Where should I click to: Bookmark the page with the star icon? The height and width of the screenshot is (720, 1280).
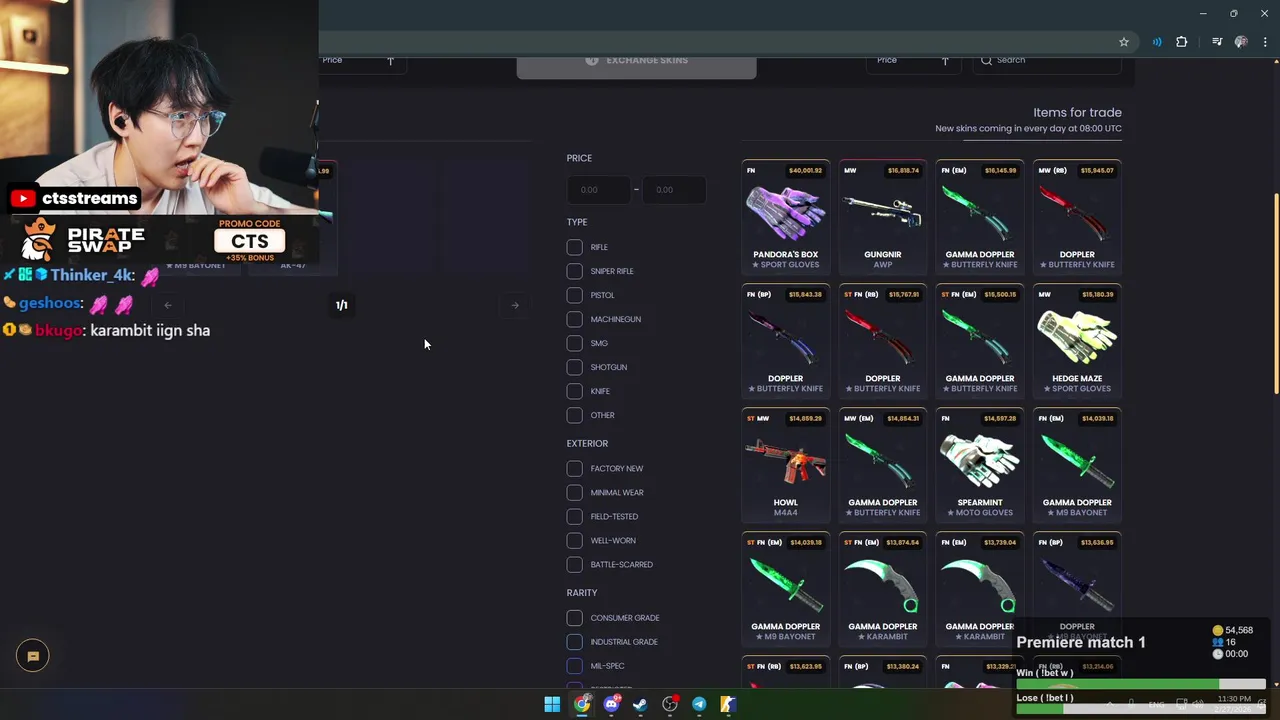pos(1124,42)
